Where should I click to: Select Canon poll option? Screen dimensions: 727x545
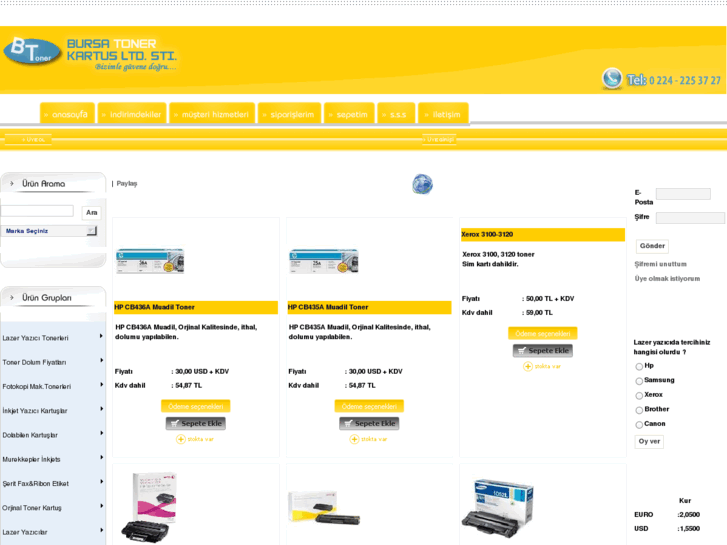coord(639,425)
